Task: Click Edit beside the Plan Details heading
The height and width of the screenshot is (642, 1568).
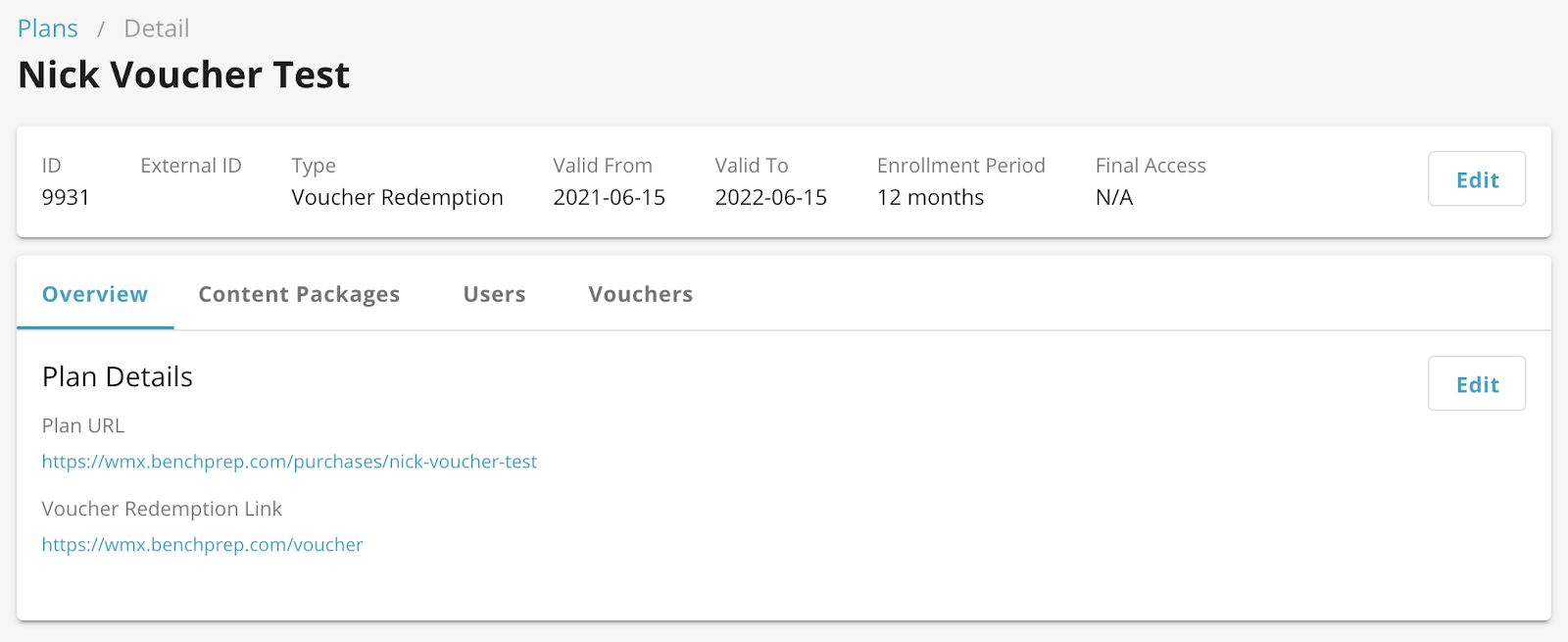Action: click(x=1476, y=384)
